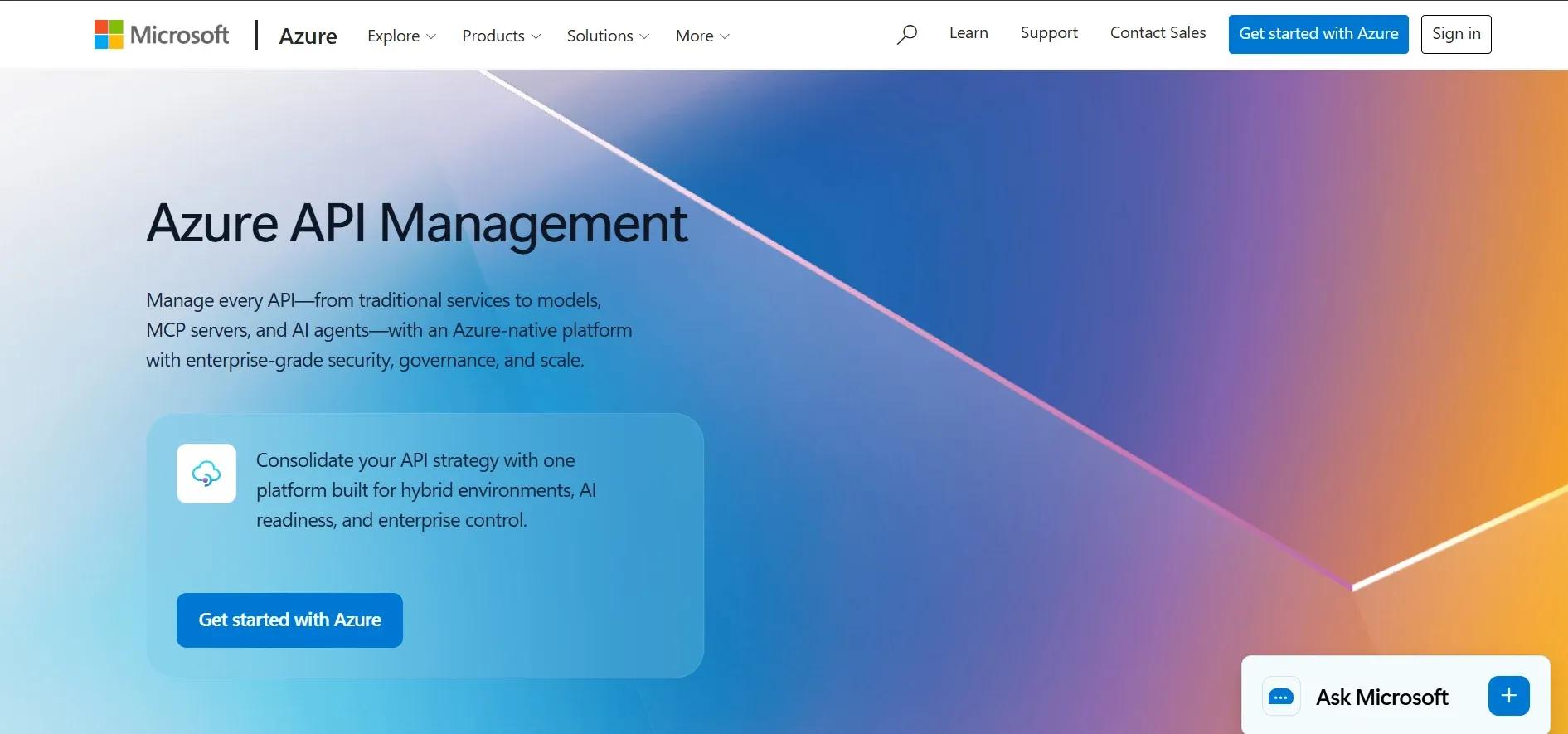The image size is (1568, 734).
Task: Click the Sign in button
Action: tap(1456, 34)
